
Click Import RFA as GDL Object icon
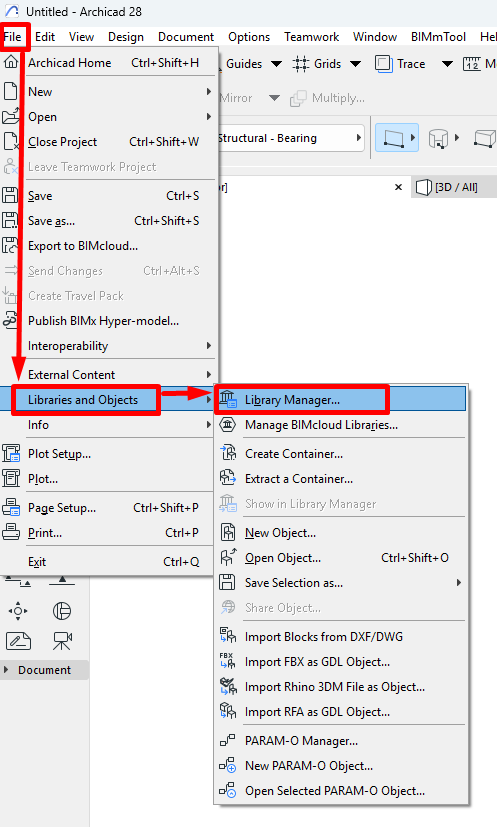pyautogui.click(x=228, y=711)
